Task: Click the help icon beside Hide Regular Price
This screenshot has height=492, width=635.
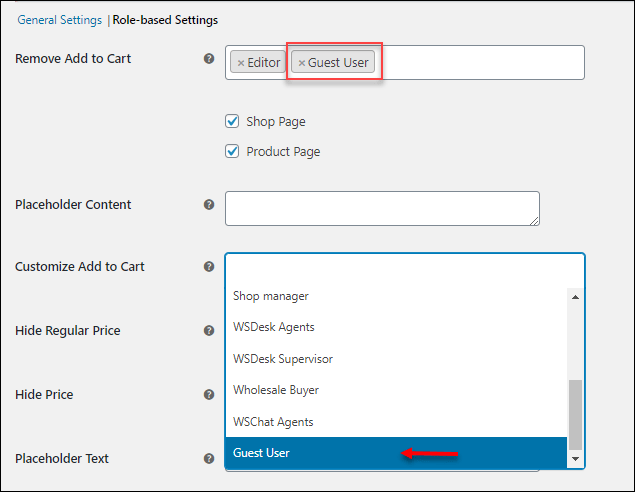Action: click(209, 330)
